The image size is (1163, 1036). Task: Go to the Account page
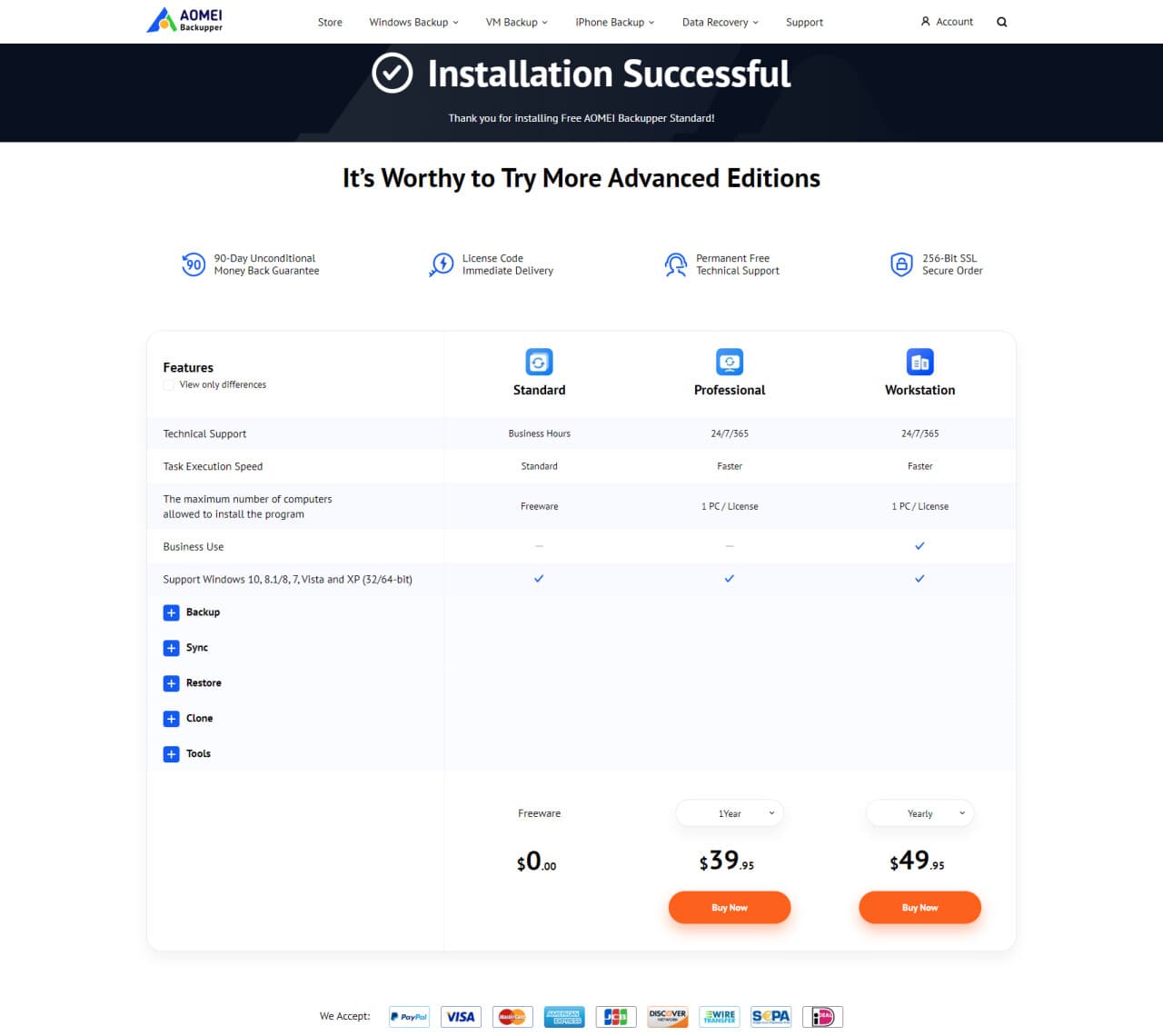point(947,22)
